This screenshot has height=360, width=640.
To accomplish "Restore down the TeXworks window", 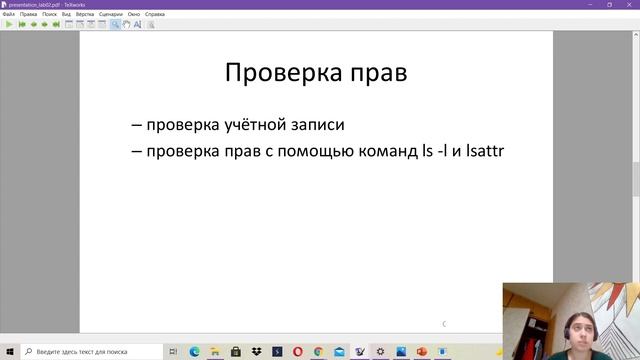I will pos(609,4).
